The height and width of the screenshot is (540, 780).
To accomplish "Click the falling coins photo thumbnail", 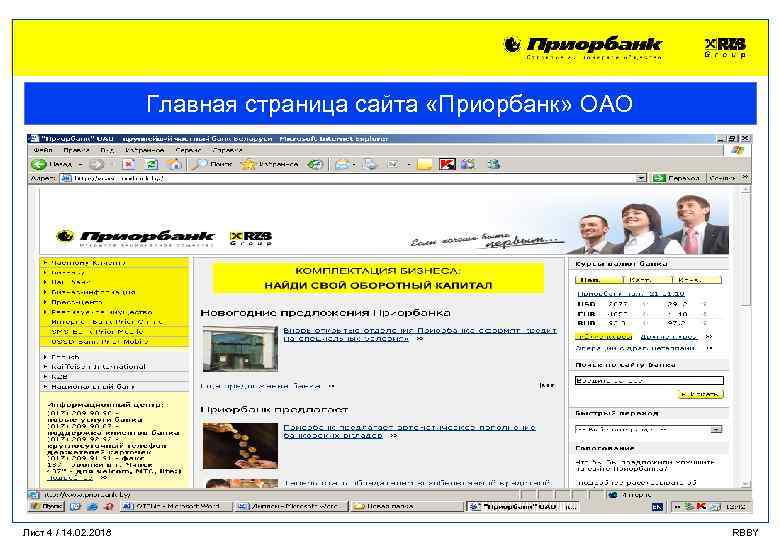I will point(240,446).
